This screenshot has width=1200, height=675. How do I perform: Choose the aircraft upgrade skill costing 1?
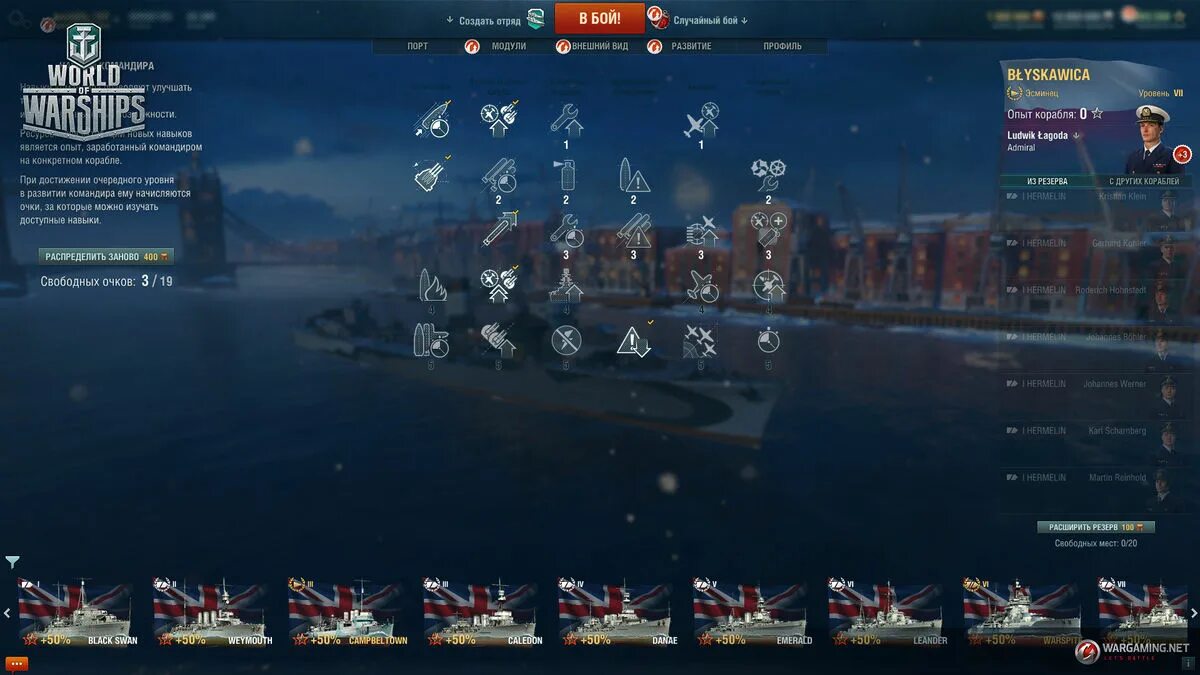click(x=701, y=120)
